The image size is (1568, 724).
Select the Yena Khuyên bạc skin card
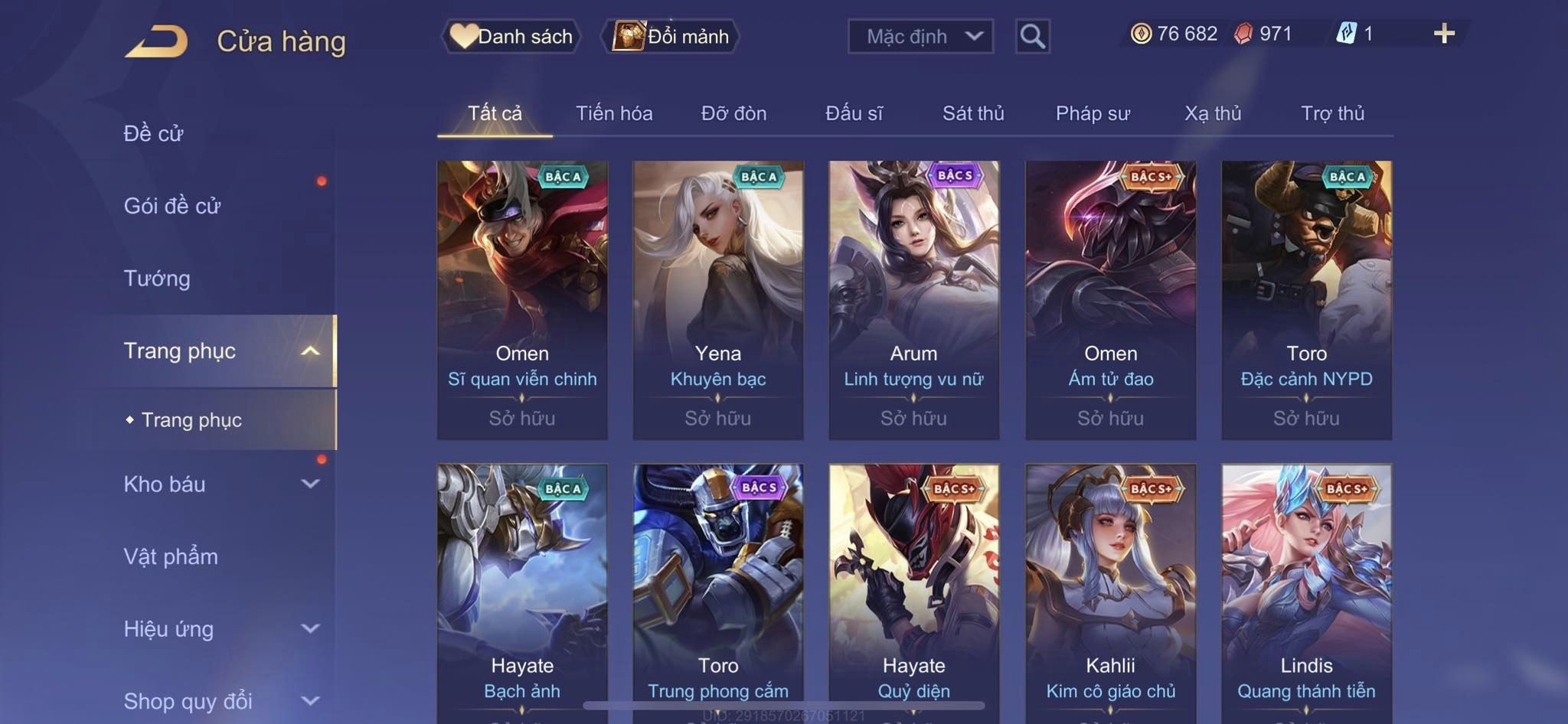pyautogui.click(x=718, y=300)
